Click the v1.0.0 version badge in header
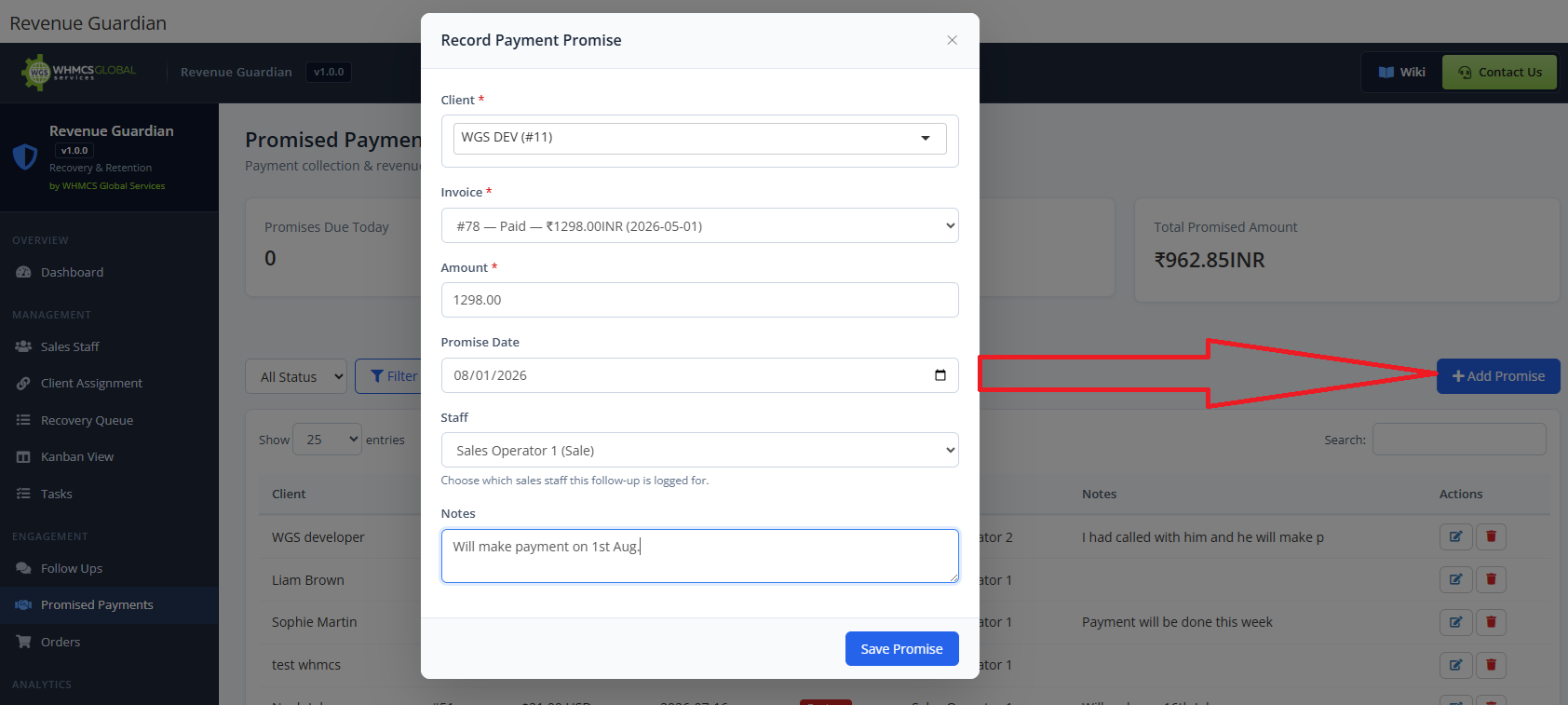Viewport: 1568px width, 705px height. pyautogui.click(x=329, y=72)
